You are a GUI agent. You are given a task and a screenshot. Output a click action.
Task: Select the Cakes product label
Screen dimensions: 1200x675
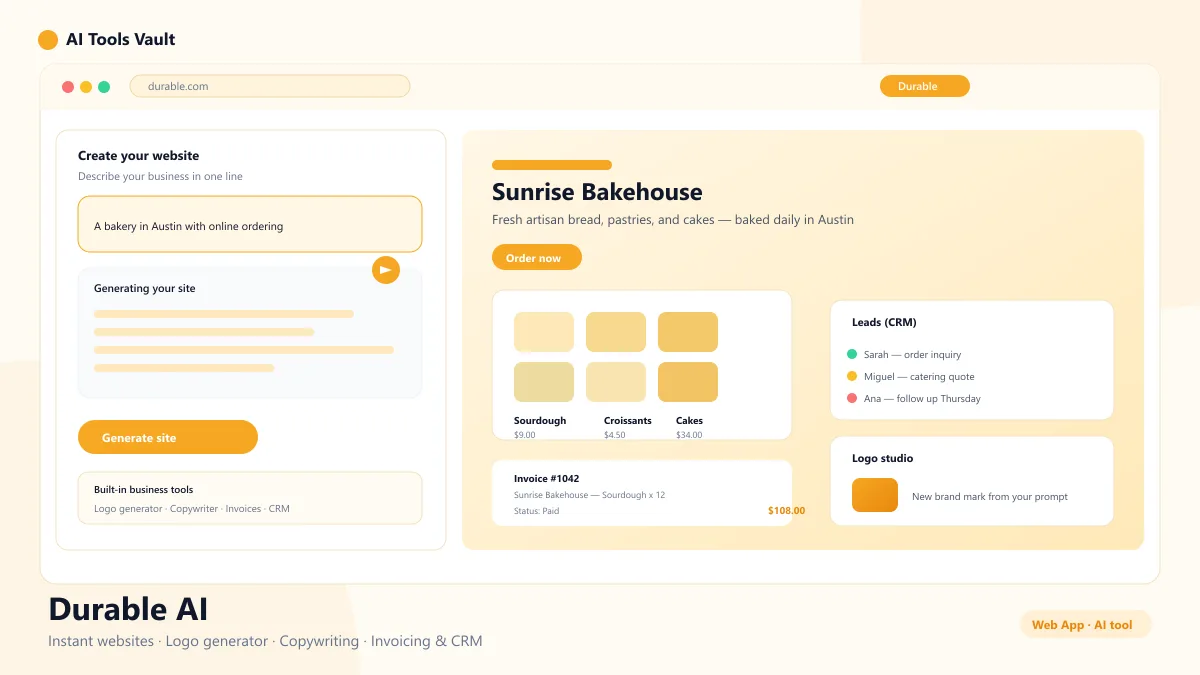(689, 421)
